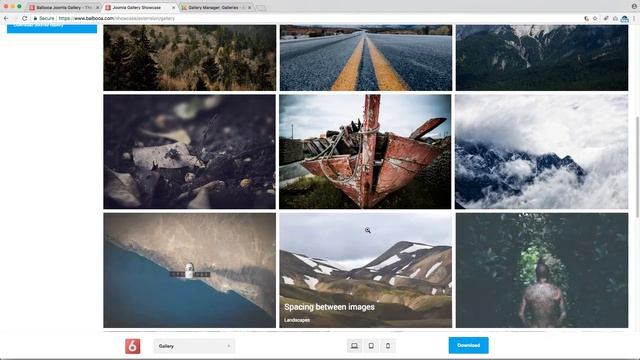Go back to the previous page

click(6, 18)
